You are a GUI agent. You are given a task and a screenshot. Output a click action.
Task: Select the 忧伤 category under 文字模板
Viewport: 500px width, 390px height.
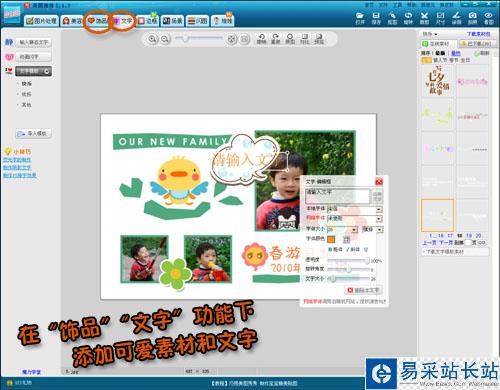pos(26,94)
